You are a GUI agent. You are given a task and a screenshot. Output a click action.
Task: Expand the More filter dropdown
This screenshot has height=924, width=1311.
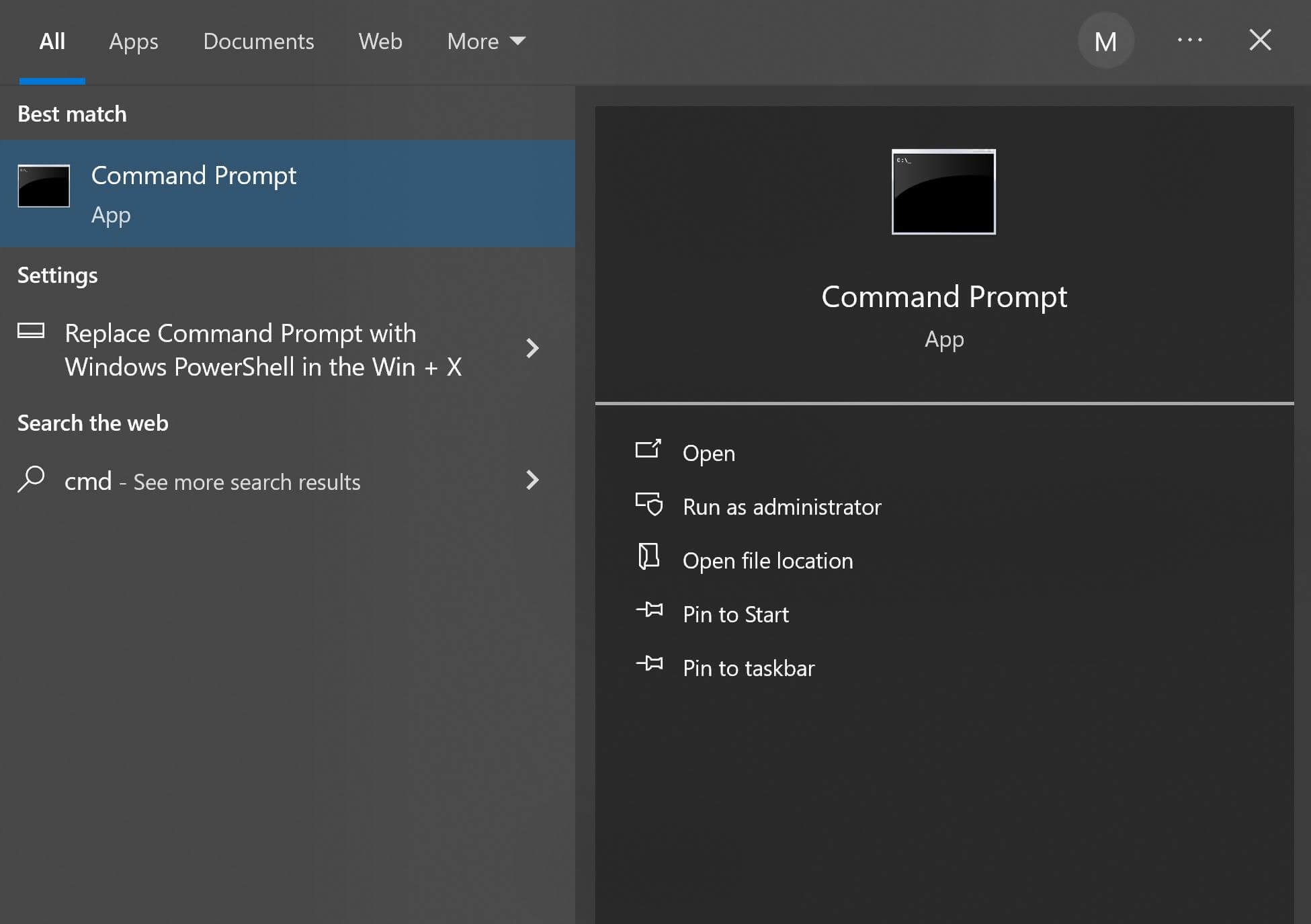click(486, 42)
